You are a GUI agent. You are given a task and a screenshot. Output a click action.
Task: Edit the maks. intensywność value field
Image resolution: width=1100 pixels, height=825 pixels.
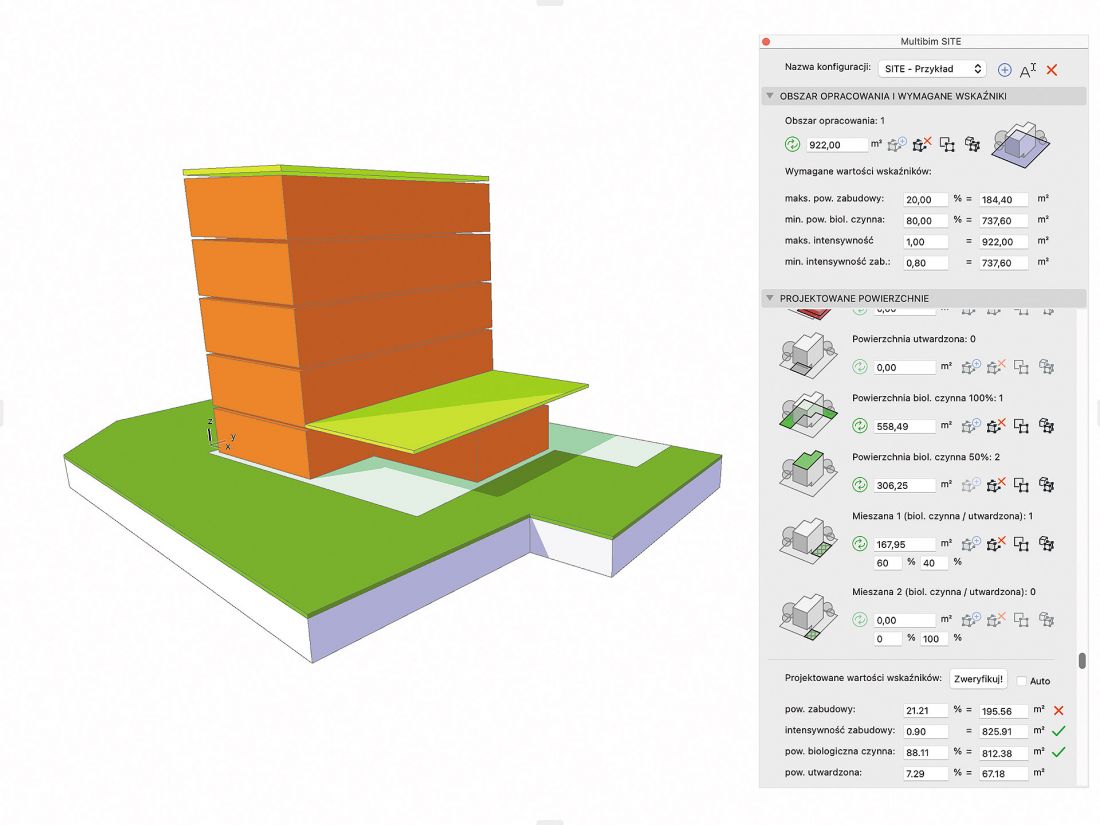925,242
